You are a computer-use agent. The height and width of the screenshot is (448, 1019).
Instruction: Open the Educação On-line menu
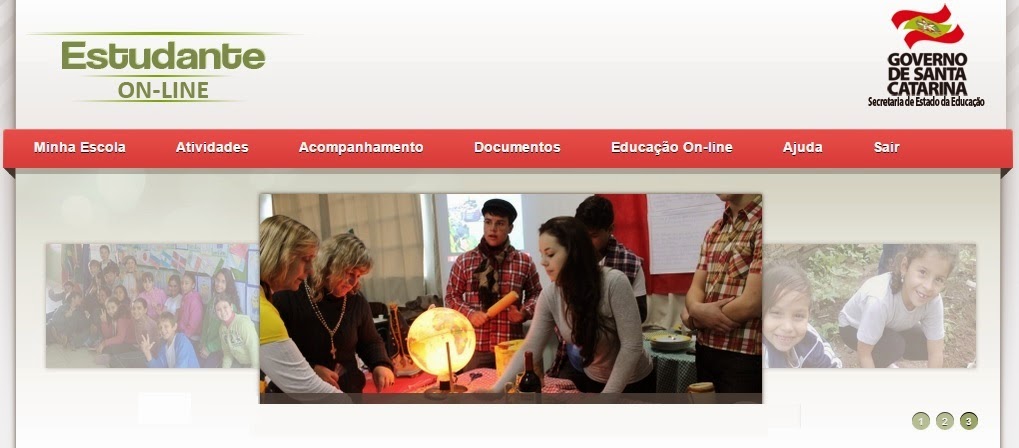click(671, 148)
